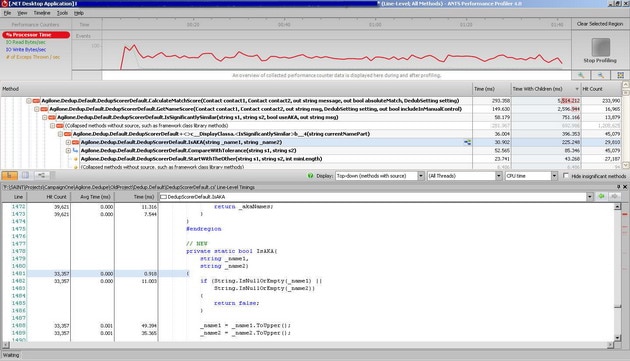
Task: Enable Hide insignificant methods checkbox
Action: pyautogui.click(x=566, y=176)
